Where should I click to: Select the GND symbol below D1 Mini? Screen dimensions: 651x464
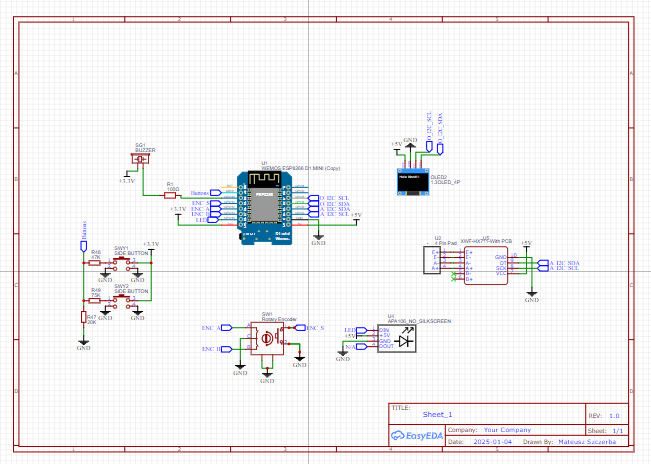318,240
